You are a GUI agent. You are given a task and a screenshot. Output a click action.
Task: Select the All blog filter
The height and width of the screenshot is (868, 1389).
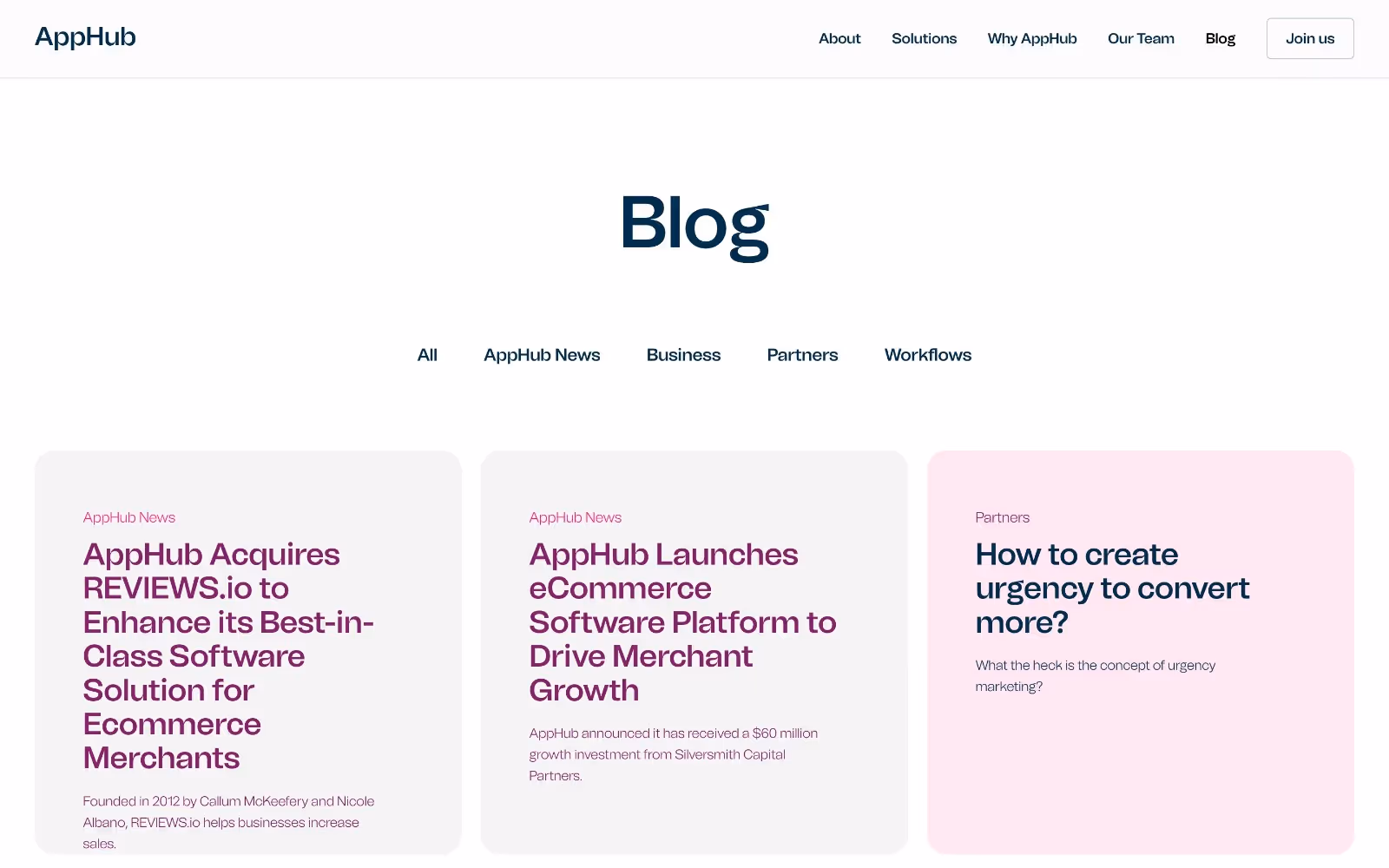click(427, 355)
